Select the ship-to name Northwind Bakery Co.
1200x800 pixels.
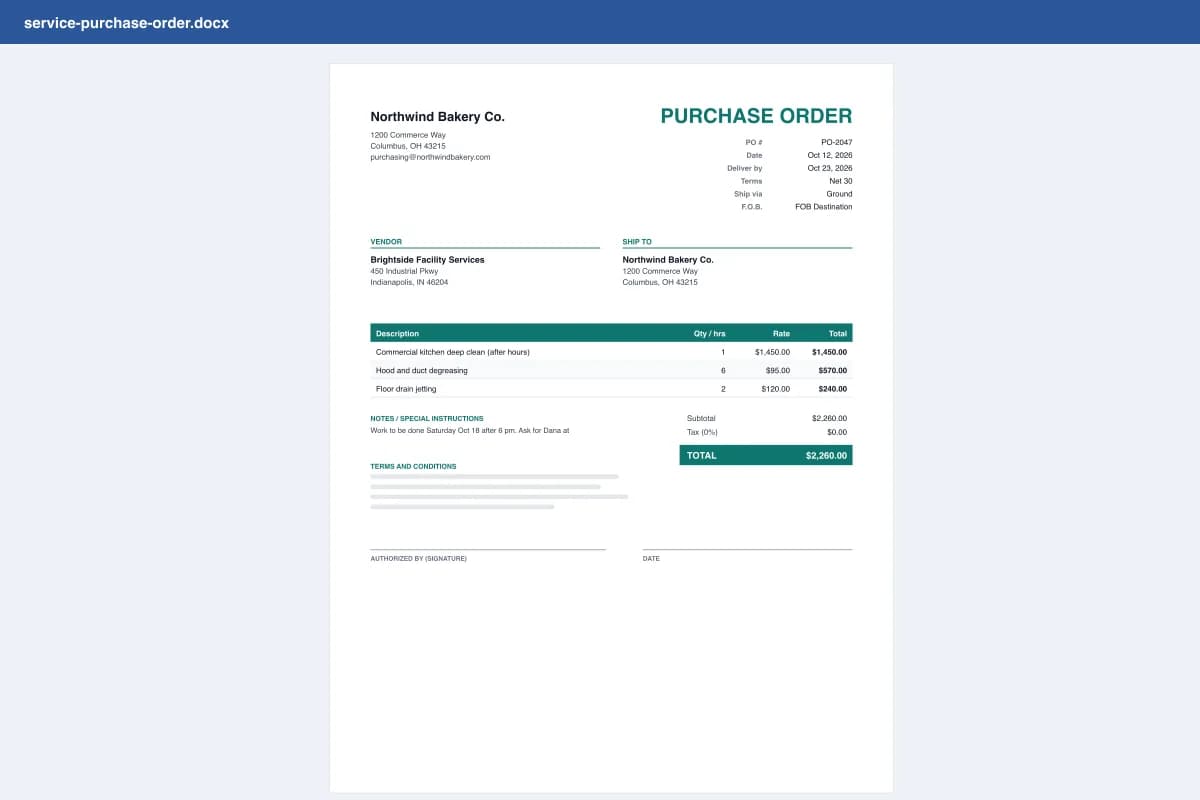coord(668,260)
